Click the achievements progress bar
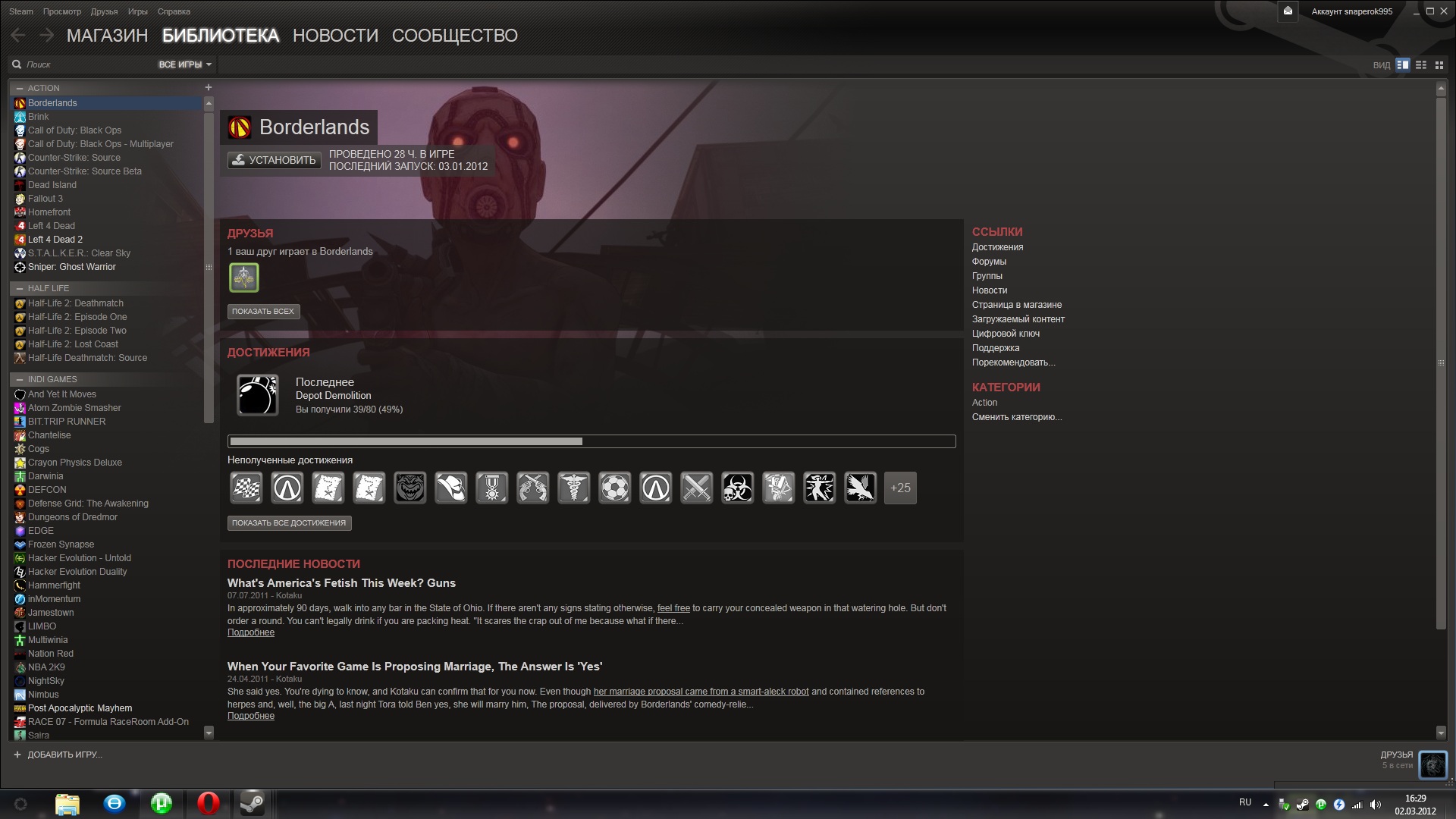The width and height of the screenshot is (1456, 819). point(591,441)
